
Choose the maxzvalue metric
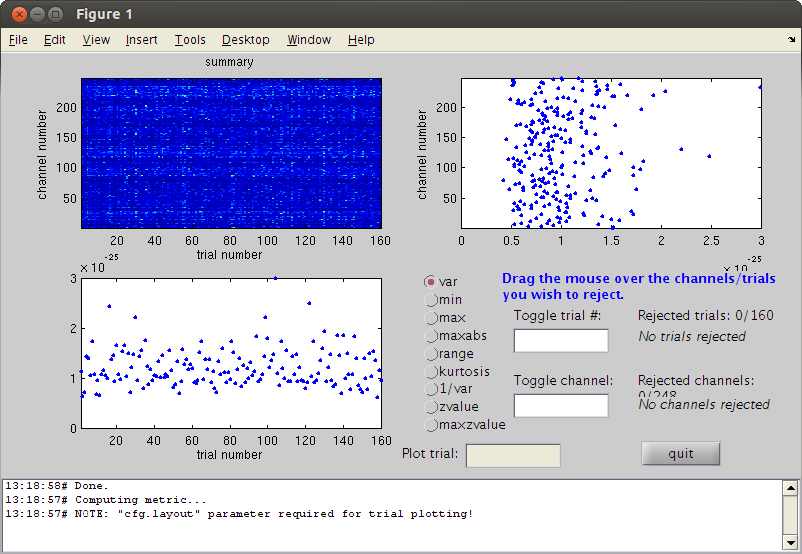point(431,425)
